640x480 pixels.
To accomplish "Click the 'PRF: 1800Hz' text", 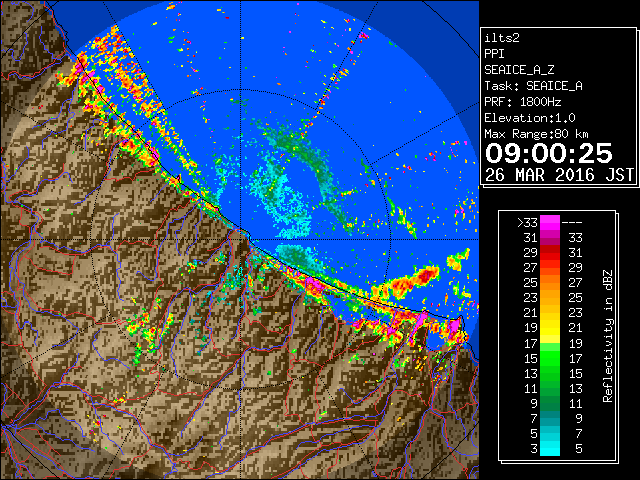I will [x=522, y=102].
